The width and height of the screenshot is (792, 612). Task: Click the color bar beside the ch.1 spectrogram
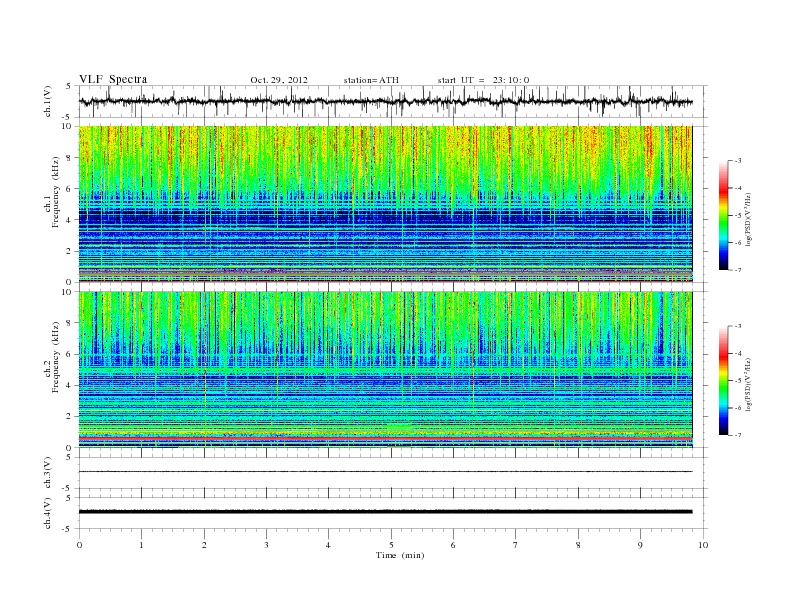723,215
